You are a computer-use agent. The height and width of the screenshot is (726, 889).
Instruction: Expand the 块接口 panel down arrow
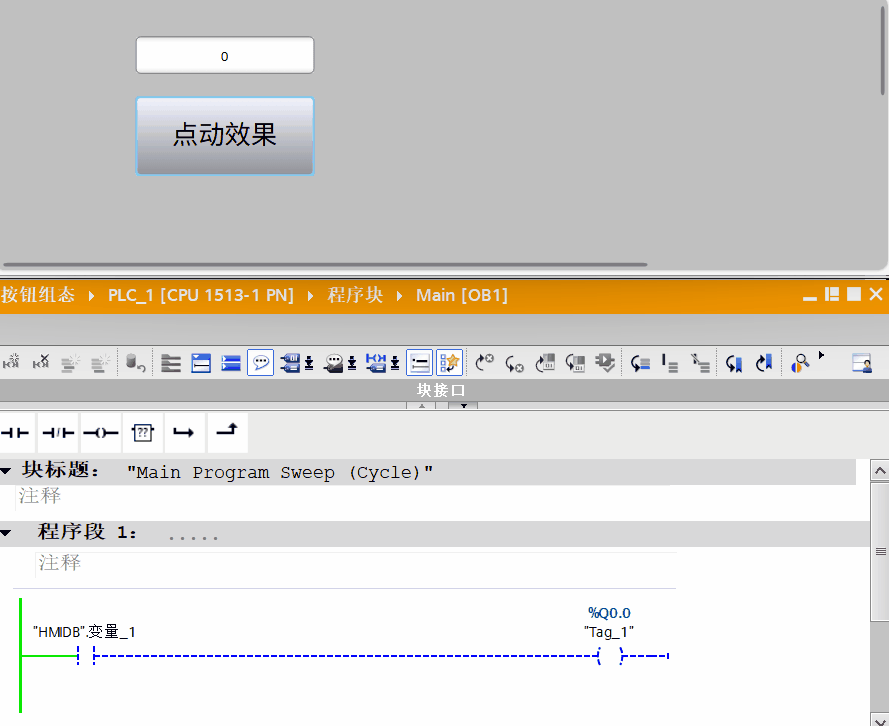(464, 405)
